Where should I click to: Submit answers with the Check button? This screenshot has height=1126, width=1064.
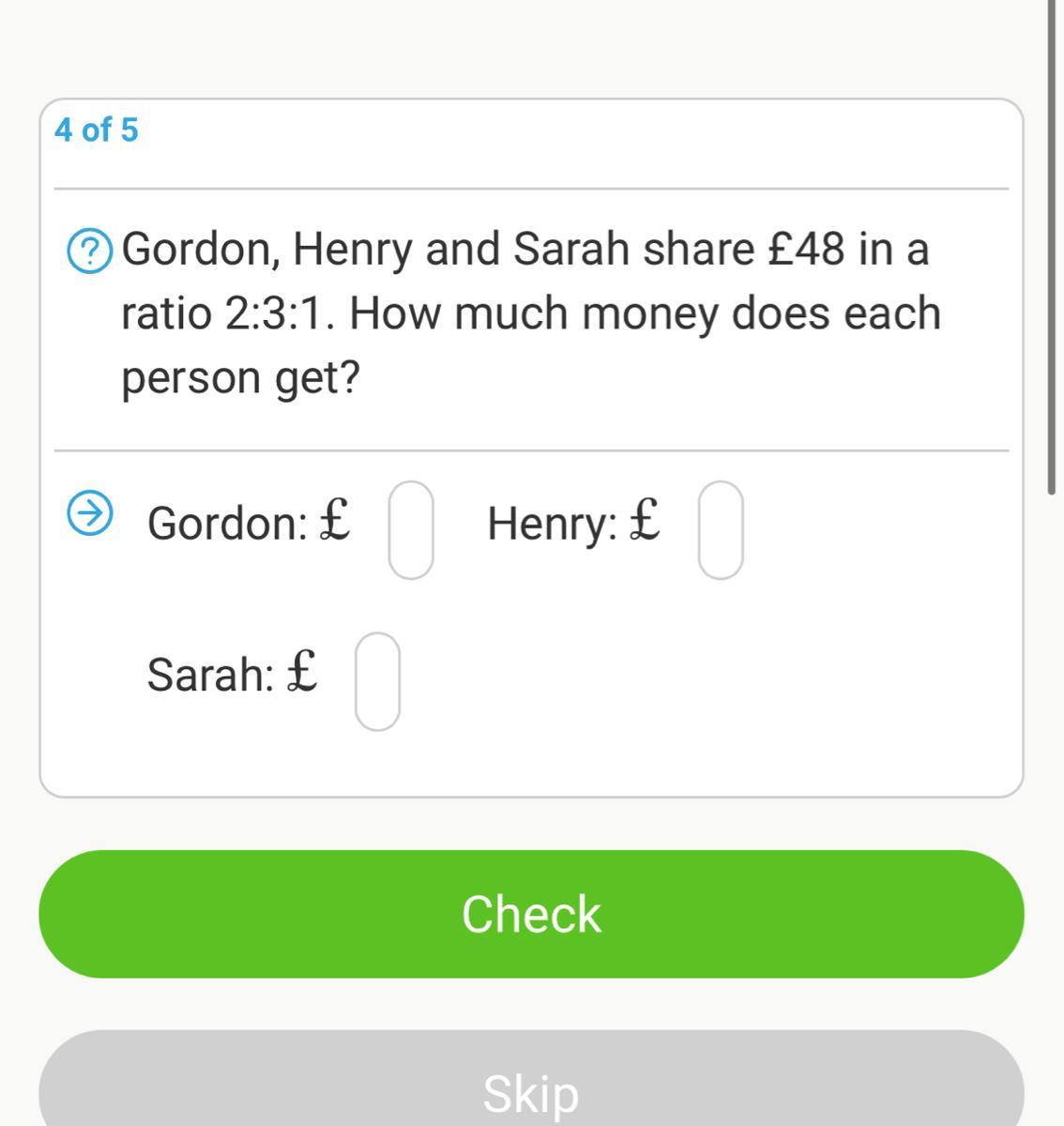click(x=531, y=914)
